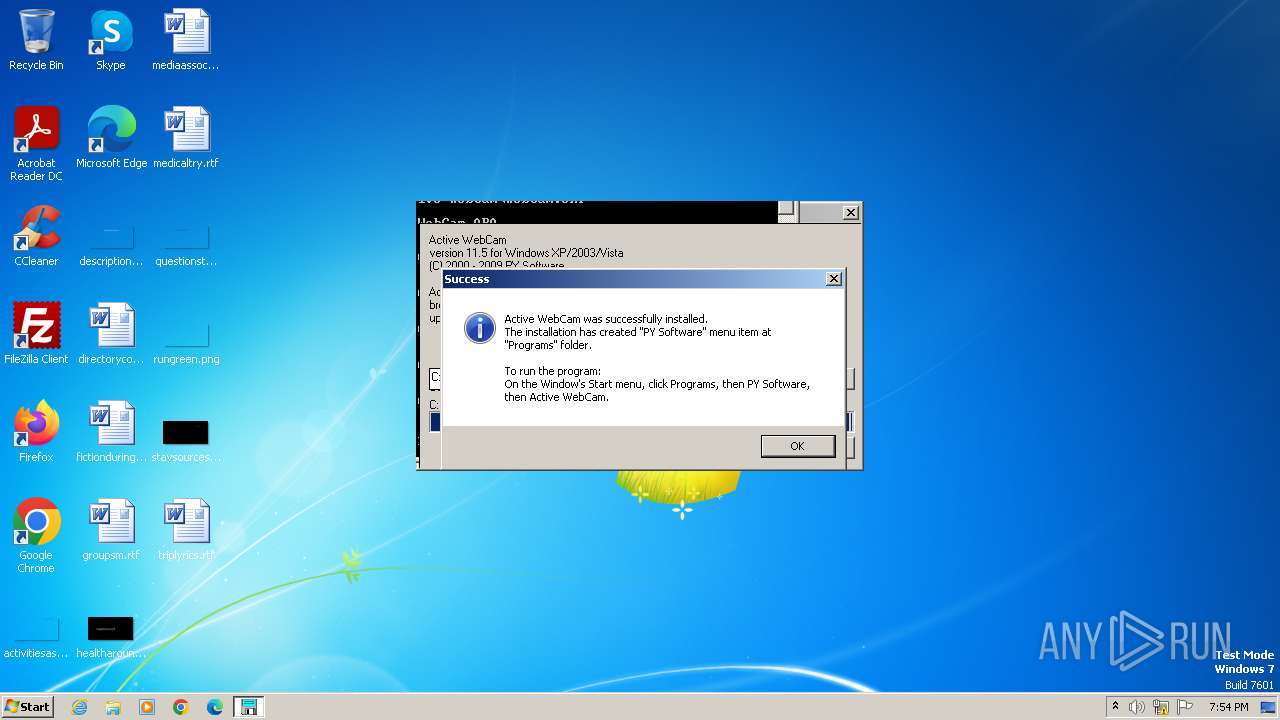
Task: Select the medicaltry.rtf file icon
Action: coord(186,138)
